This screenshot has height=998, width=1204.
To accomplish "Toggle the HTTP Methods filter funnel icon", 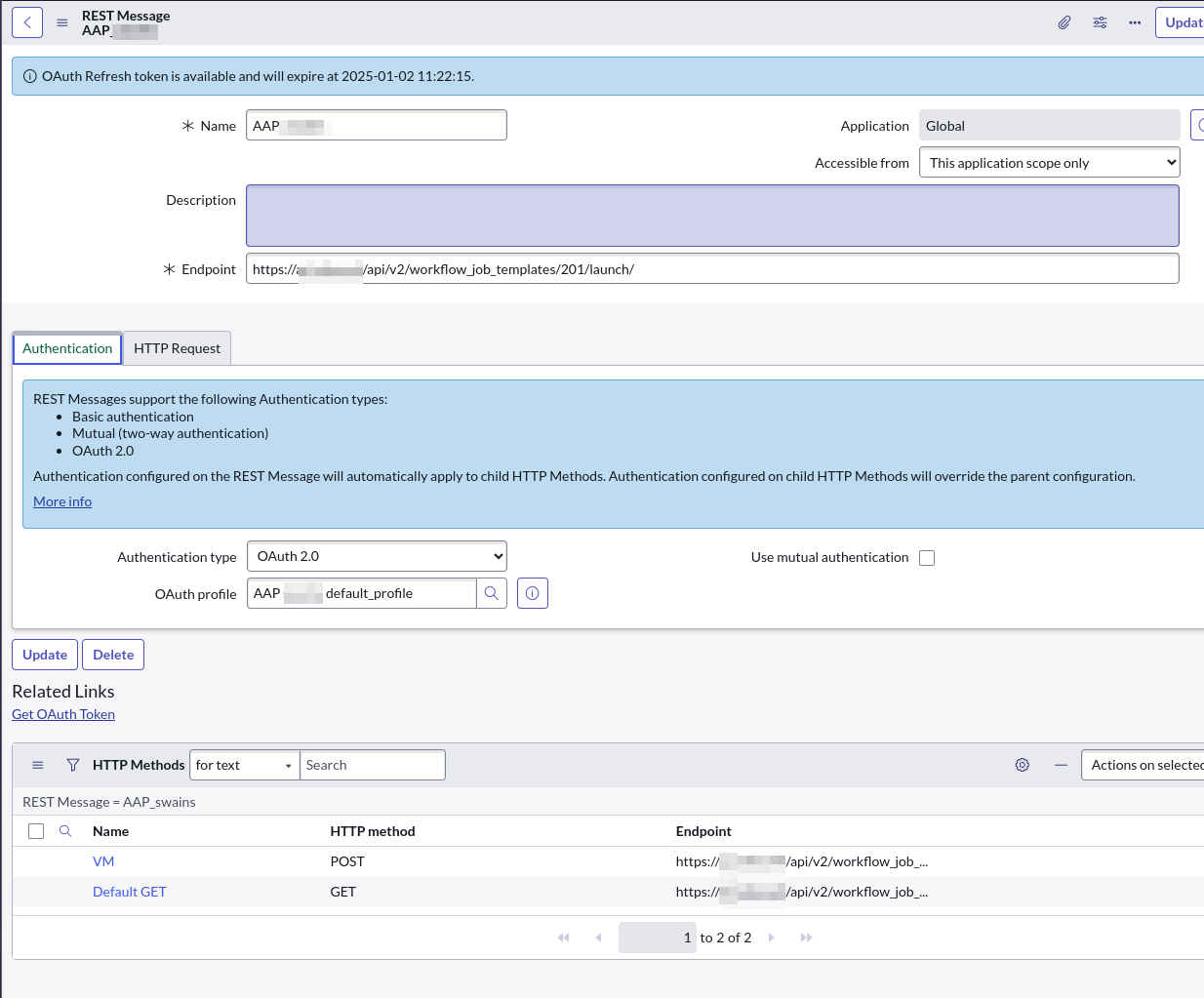I will coord(73,765).
